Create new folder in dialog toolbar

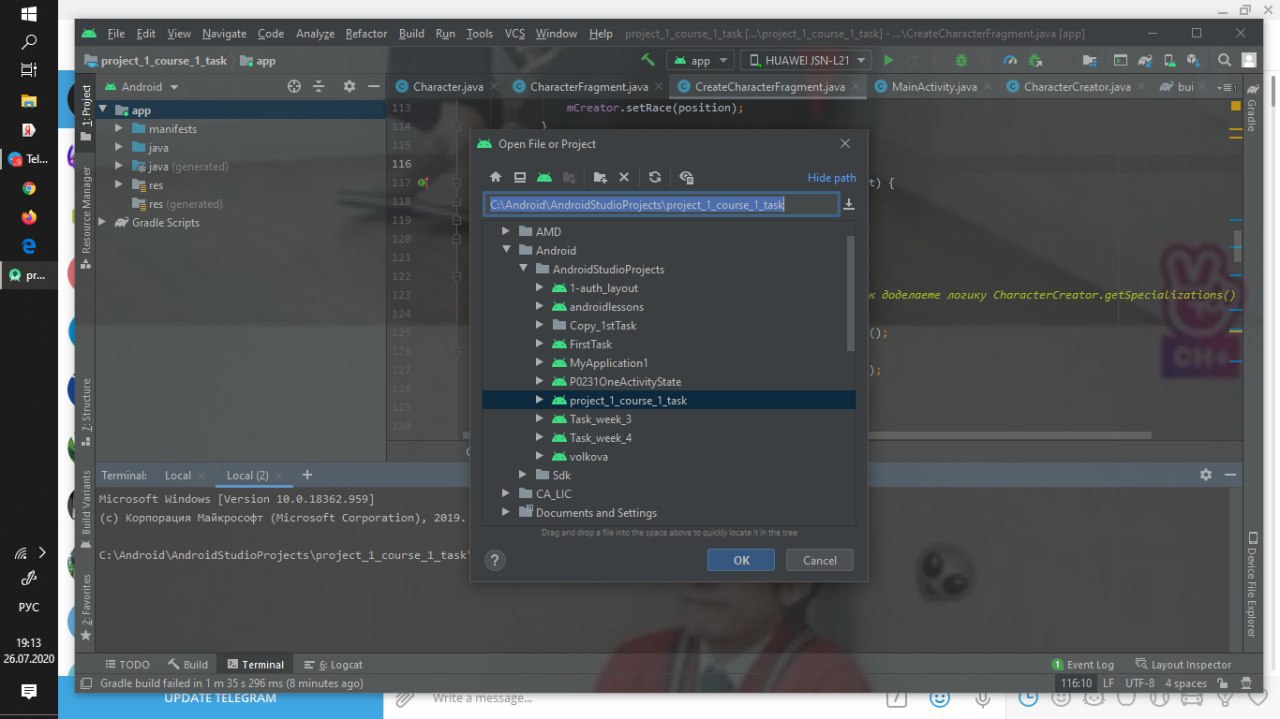click(x=600, y=177)
